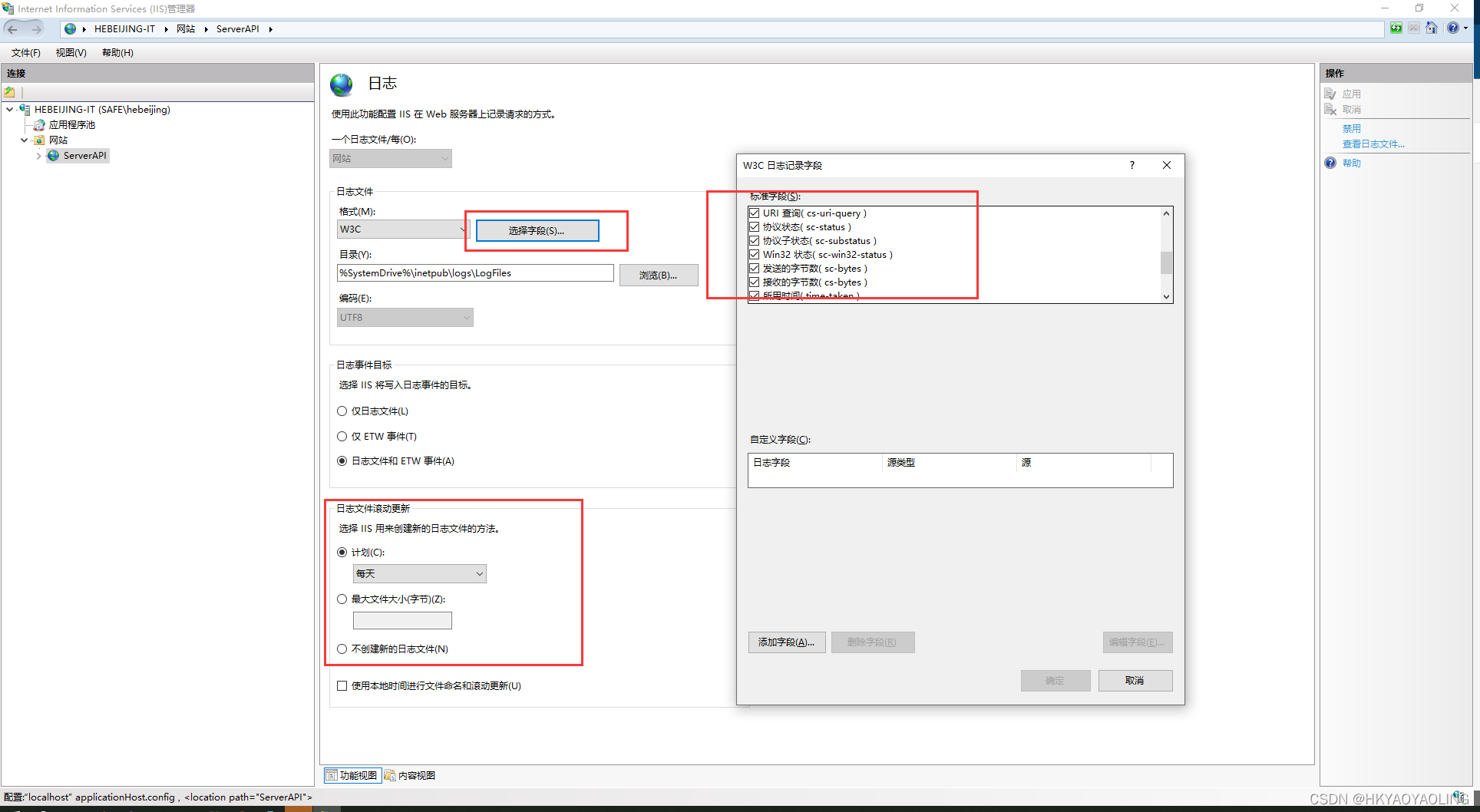Select '日志文件和 ETW 事件' radio option

pos(342,461)
